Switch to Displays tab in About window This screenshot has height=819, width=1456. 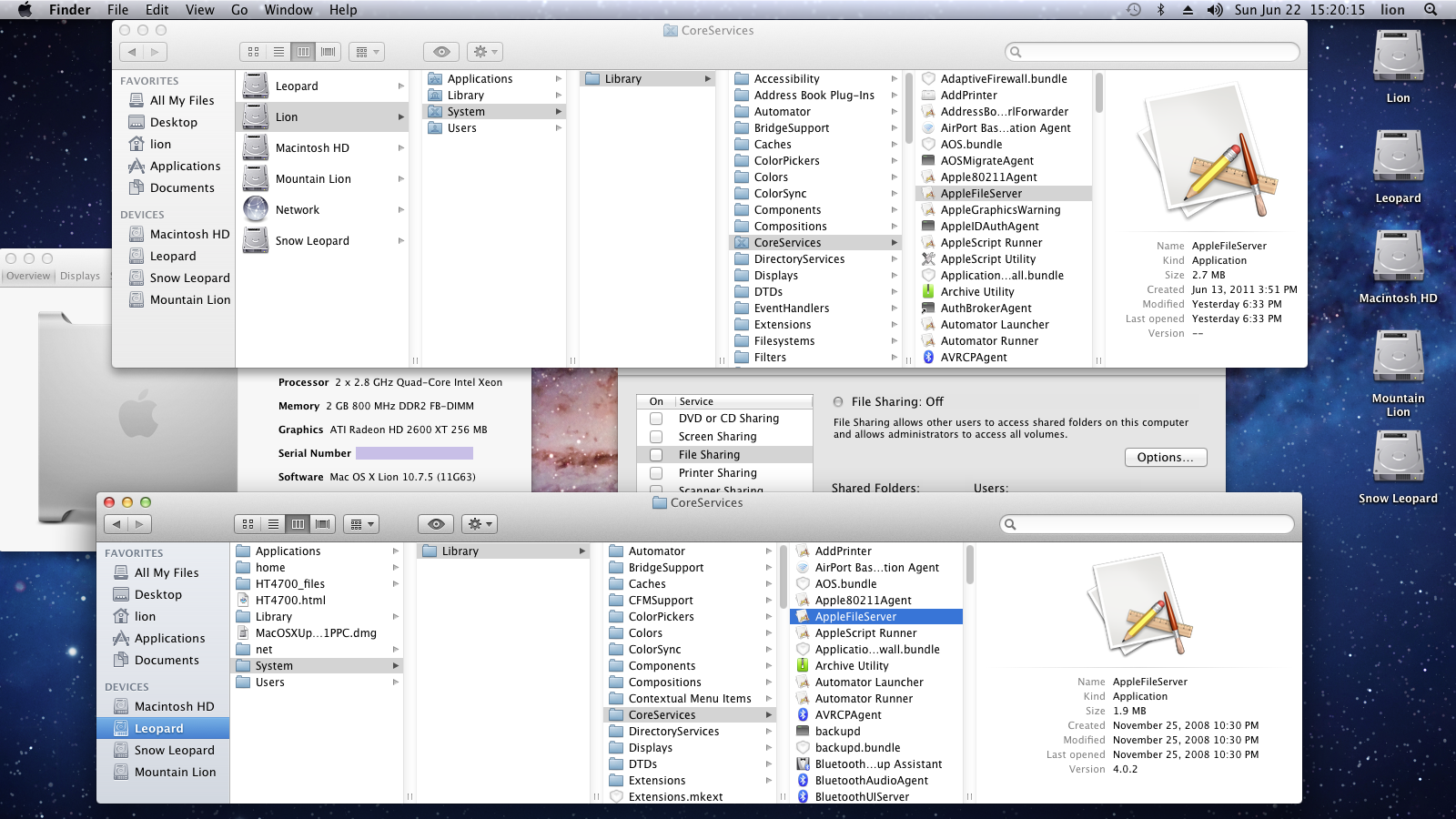[x=80, y=276]
